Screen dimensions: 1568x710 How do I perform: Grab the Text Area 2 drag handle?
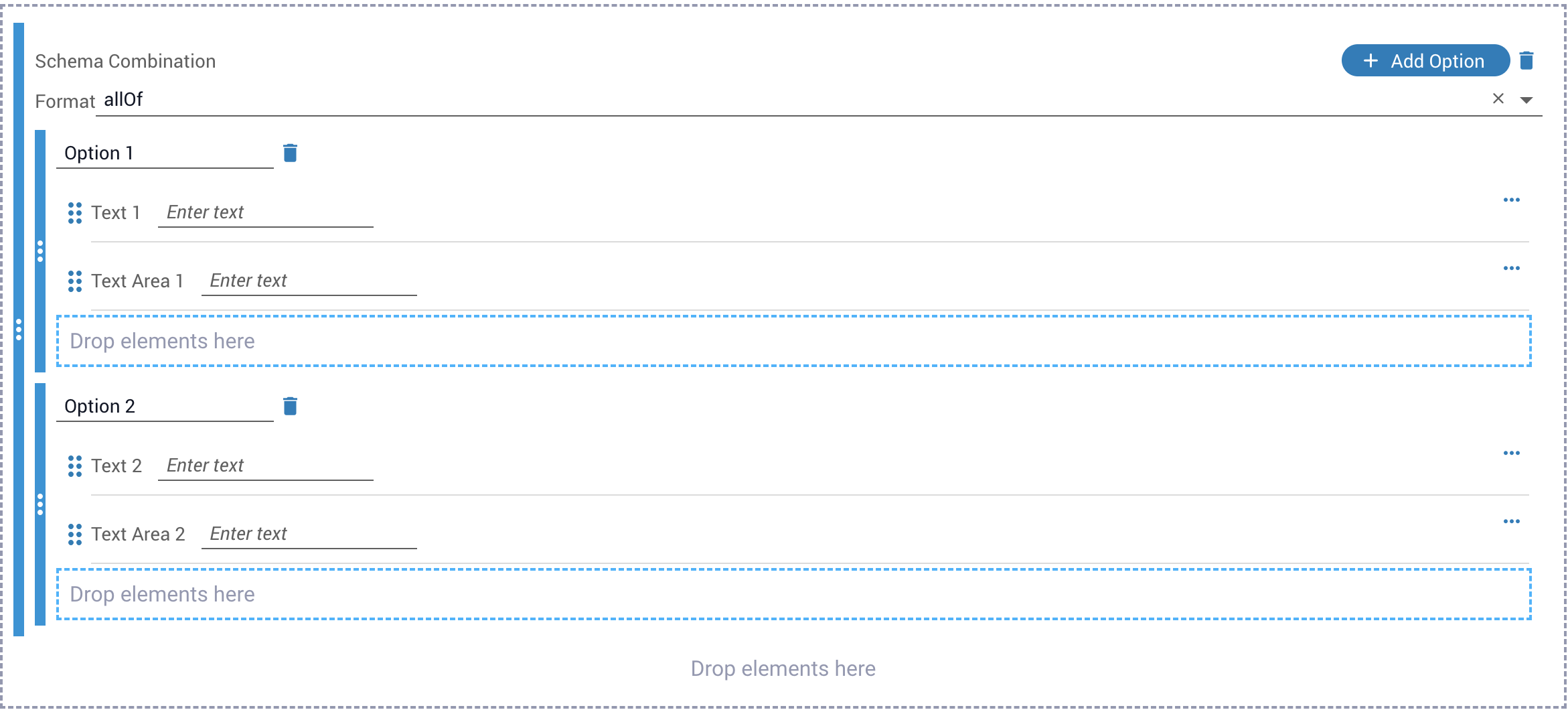pos(75,535)
